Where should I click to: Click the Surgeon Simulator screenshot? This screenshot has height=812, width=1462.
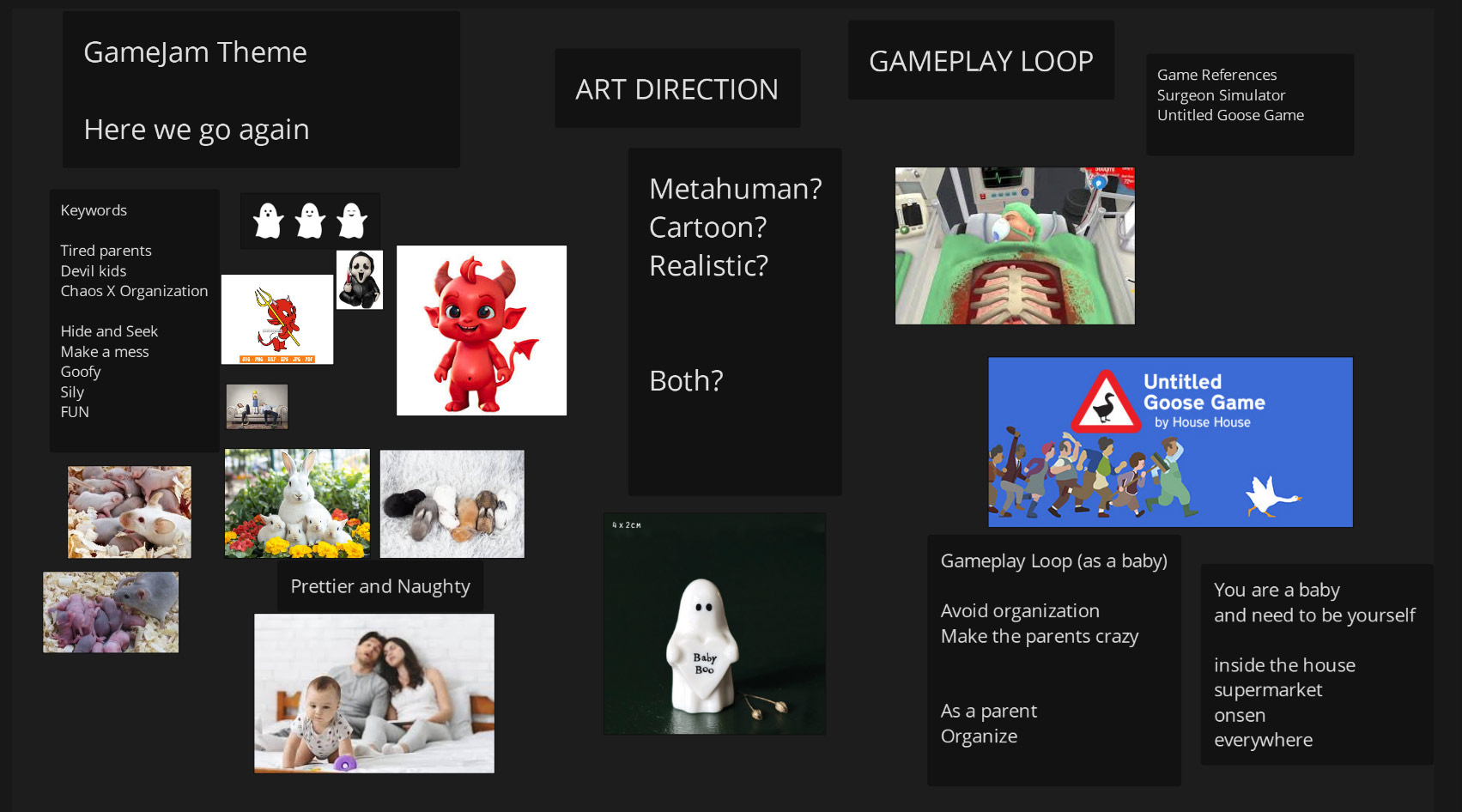(1014, 246)
